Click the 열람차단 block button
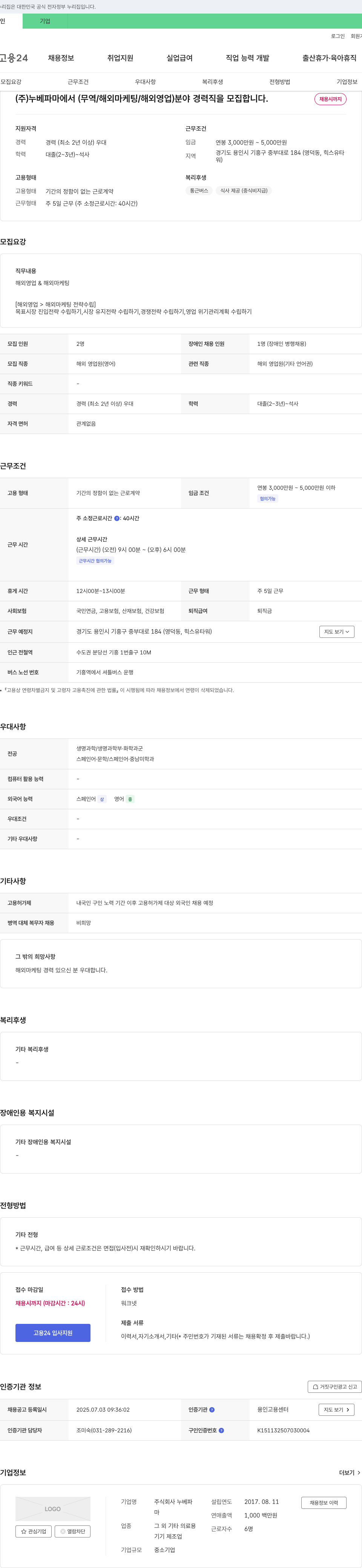 (x=73, y=1531)
